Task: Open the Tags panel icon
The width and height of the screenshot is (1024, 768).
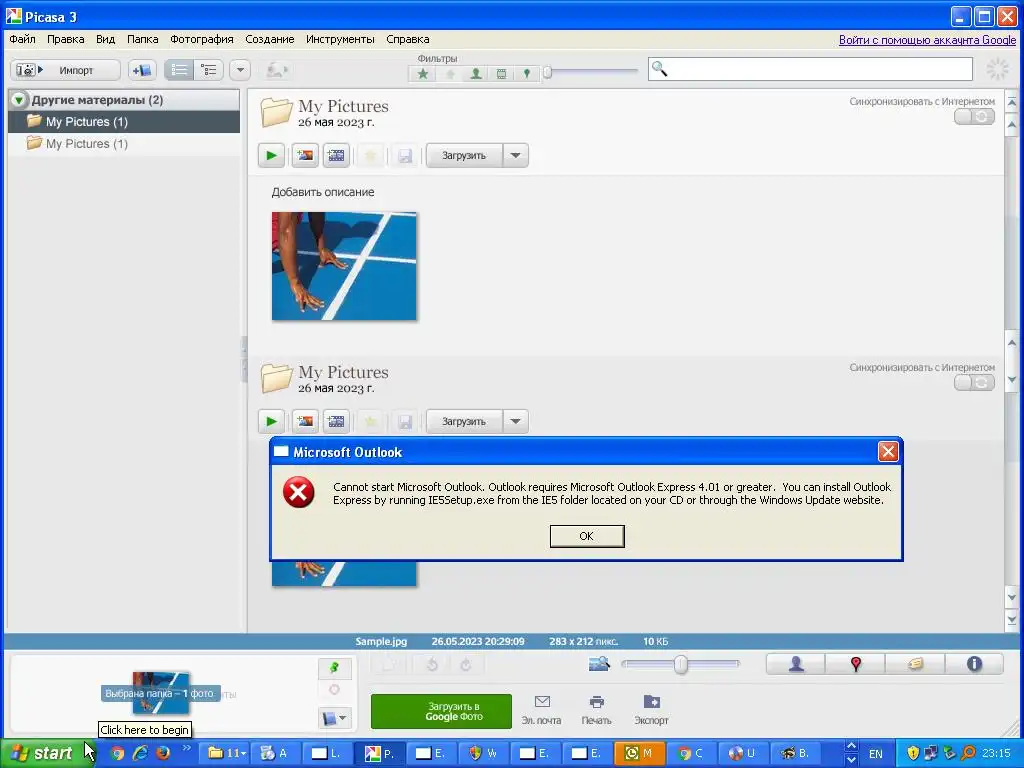Action: (915, 664)
